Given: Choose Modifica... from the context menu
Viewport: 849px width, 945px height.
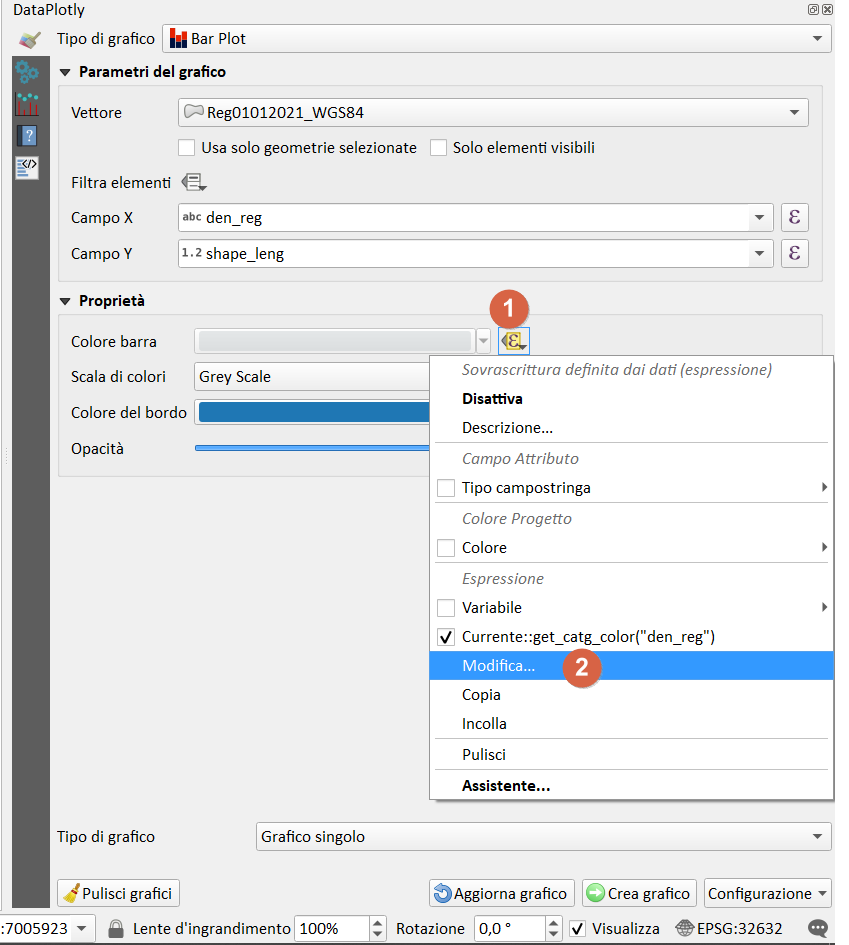Looking at the screenshot, I should [x=498, y=665].
